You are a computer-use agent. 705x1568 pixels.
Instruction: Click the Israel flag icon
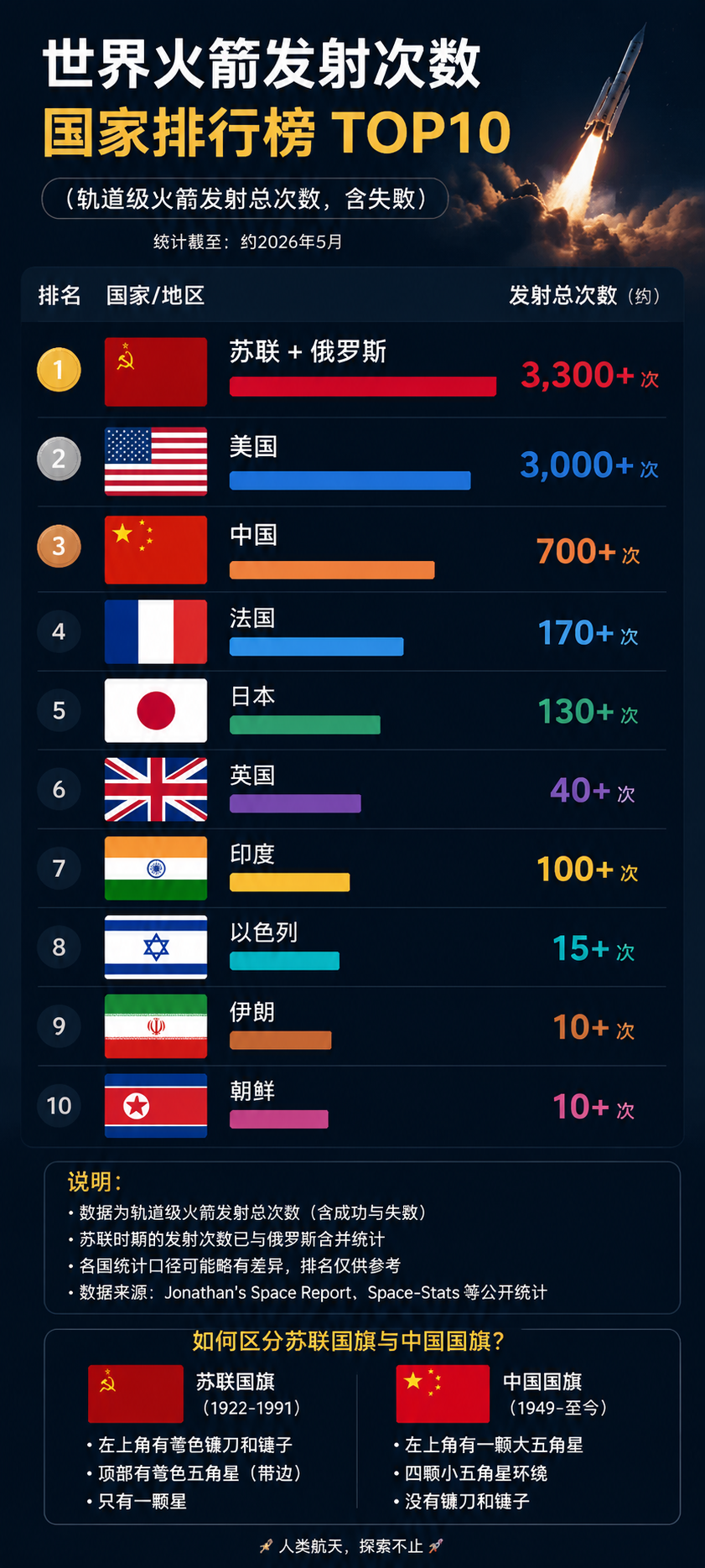tap(156, 948)
